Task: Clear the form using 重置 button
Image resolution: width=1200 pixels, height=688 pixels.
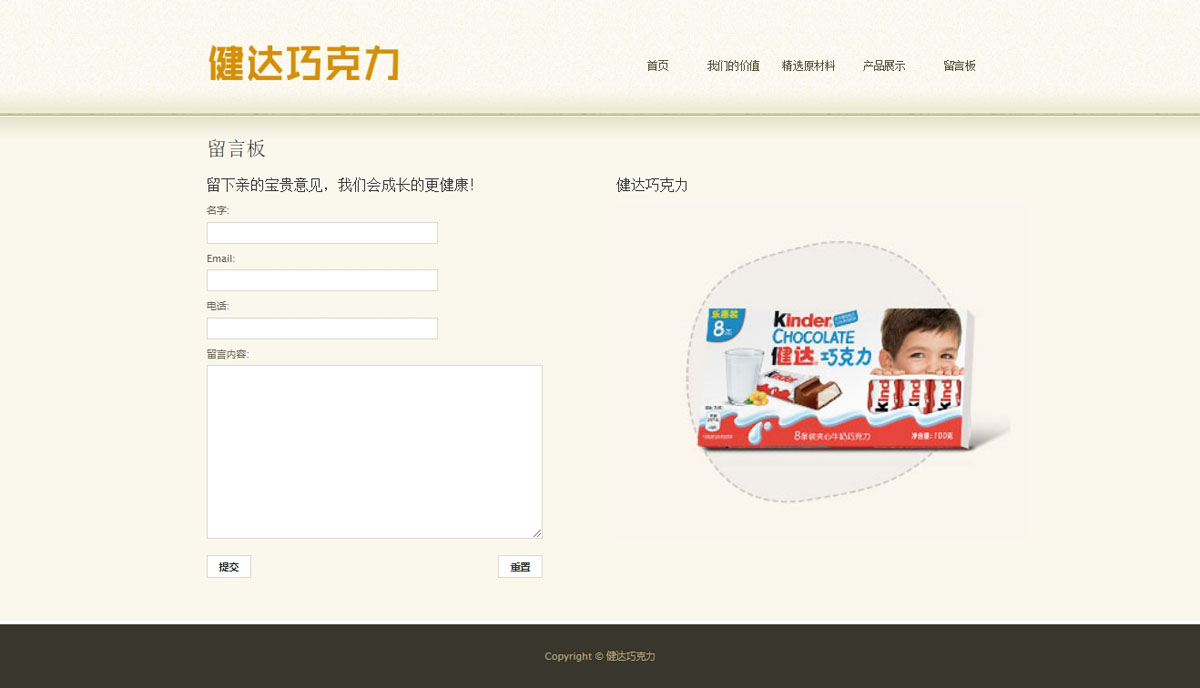Action: (x=520, y=567)
